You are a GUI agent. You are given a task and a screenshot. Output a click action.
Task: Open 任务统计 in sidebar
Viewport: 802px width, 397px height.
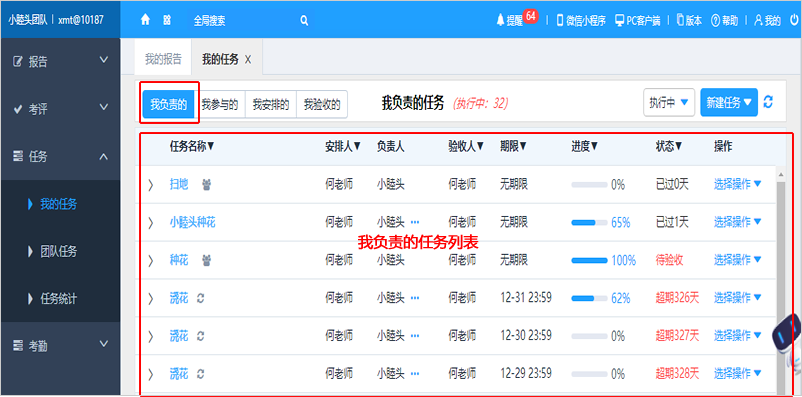tap(60, 299)
